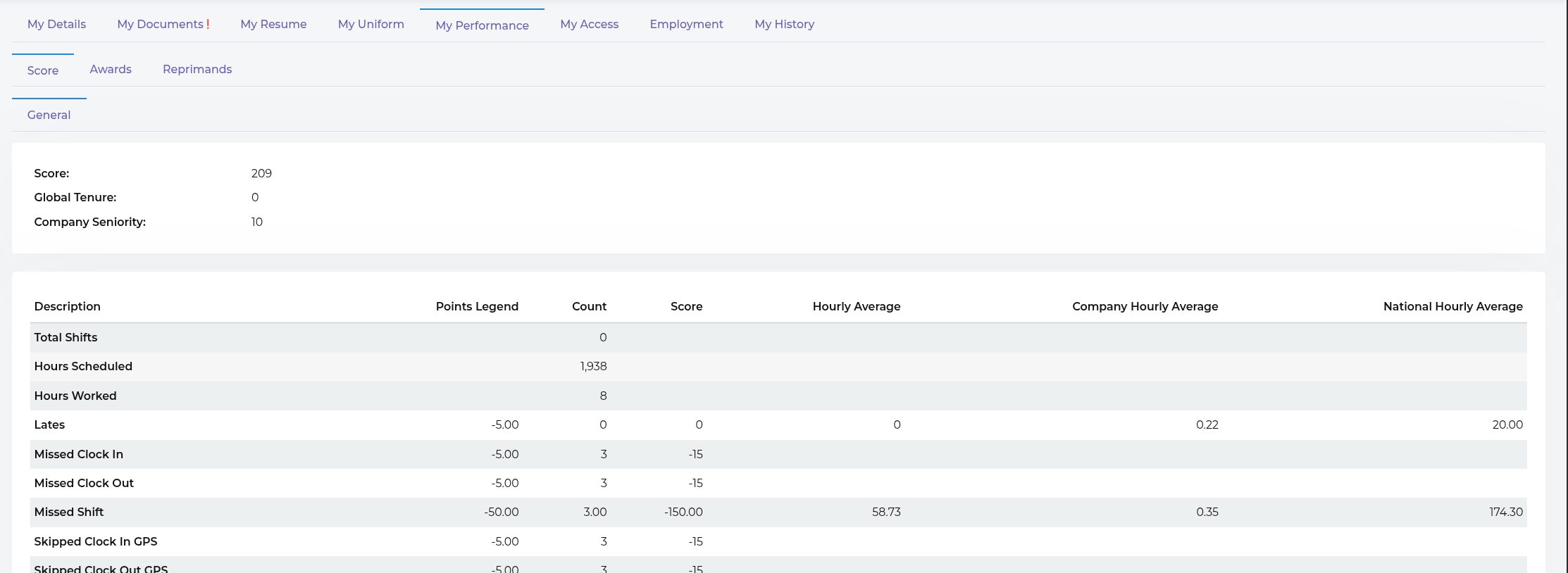Click the red alert mark on My Documents
1568x573 pixels.
point(208,24)
